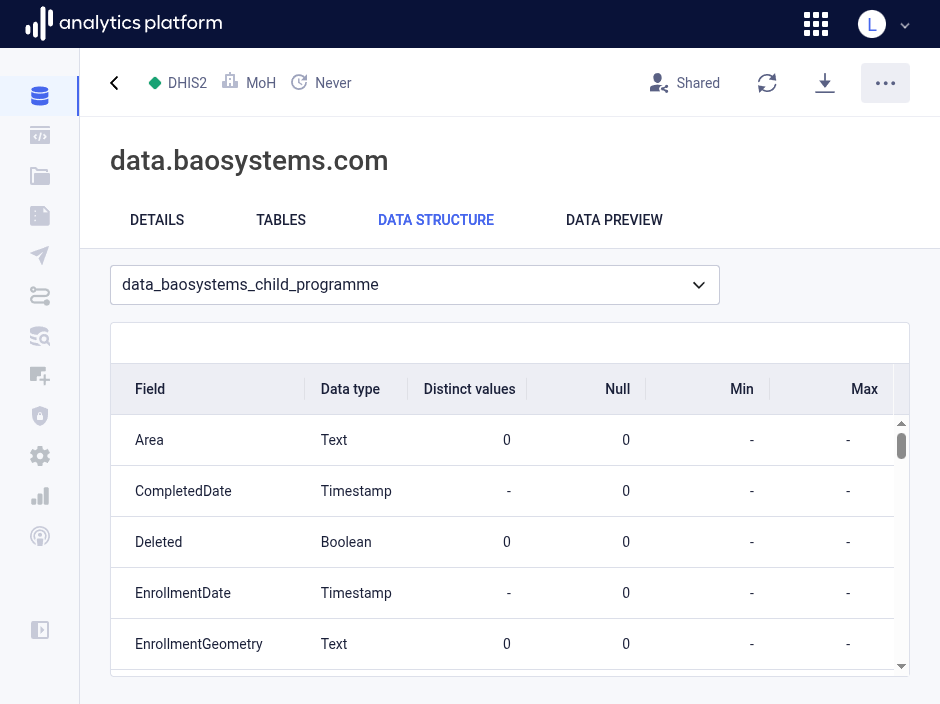Refresh the data source

pos(767,83)
